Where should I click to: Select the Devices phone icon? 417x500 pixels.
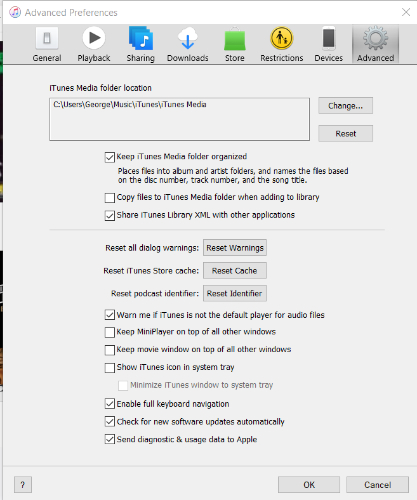(329, 39)
